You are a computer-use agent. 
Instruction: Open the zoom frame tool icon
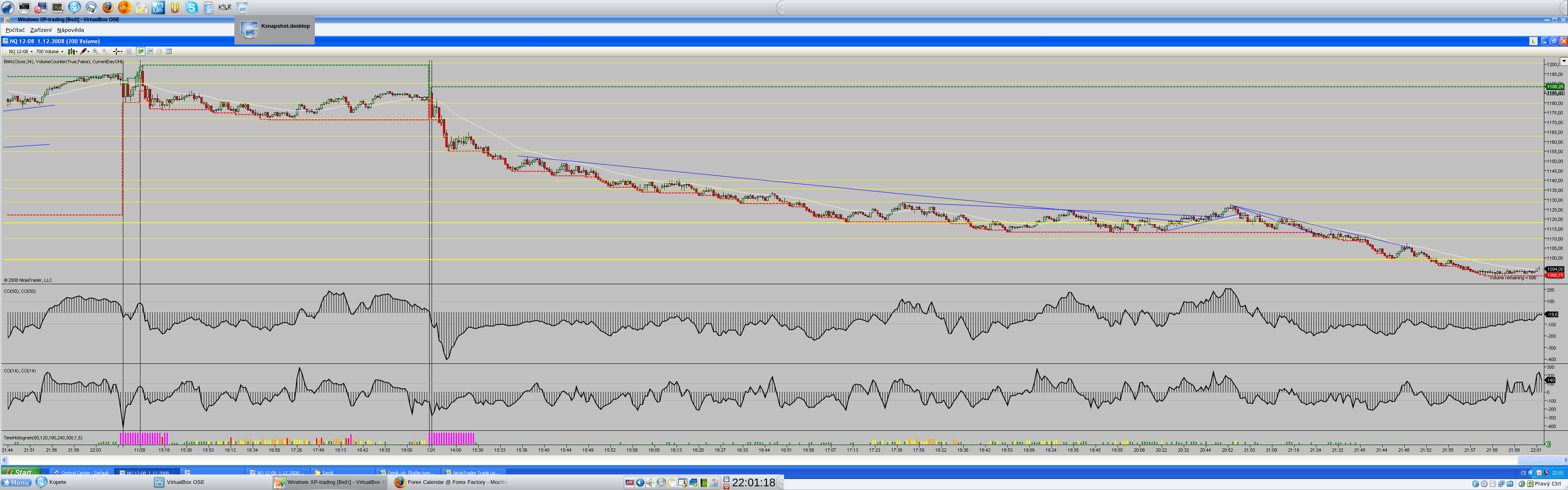point(129,52)
